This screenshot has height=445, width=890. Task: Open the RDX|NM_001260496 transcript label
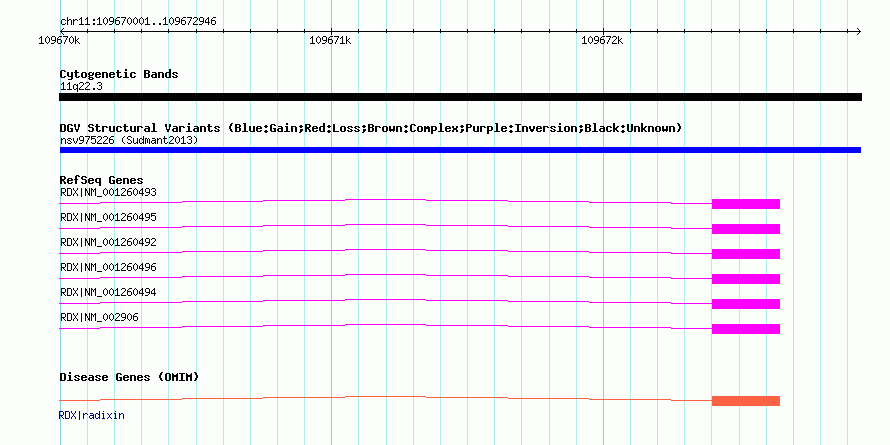point(108,267)
